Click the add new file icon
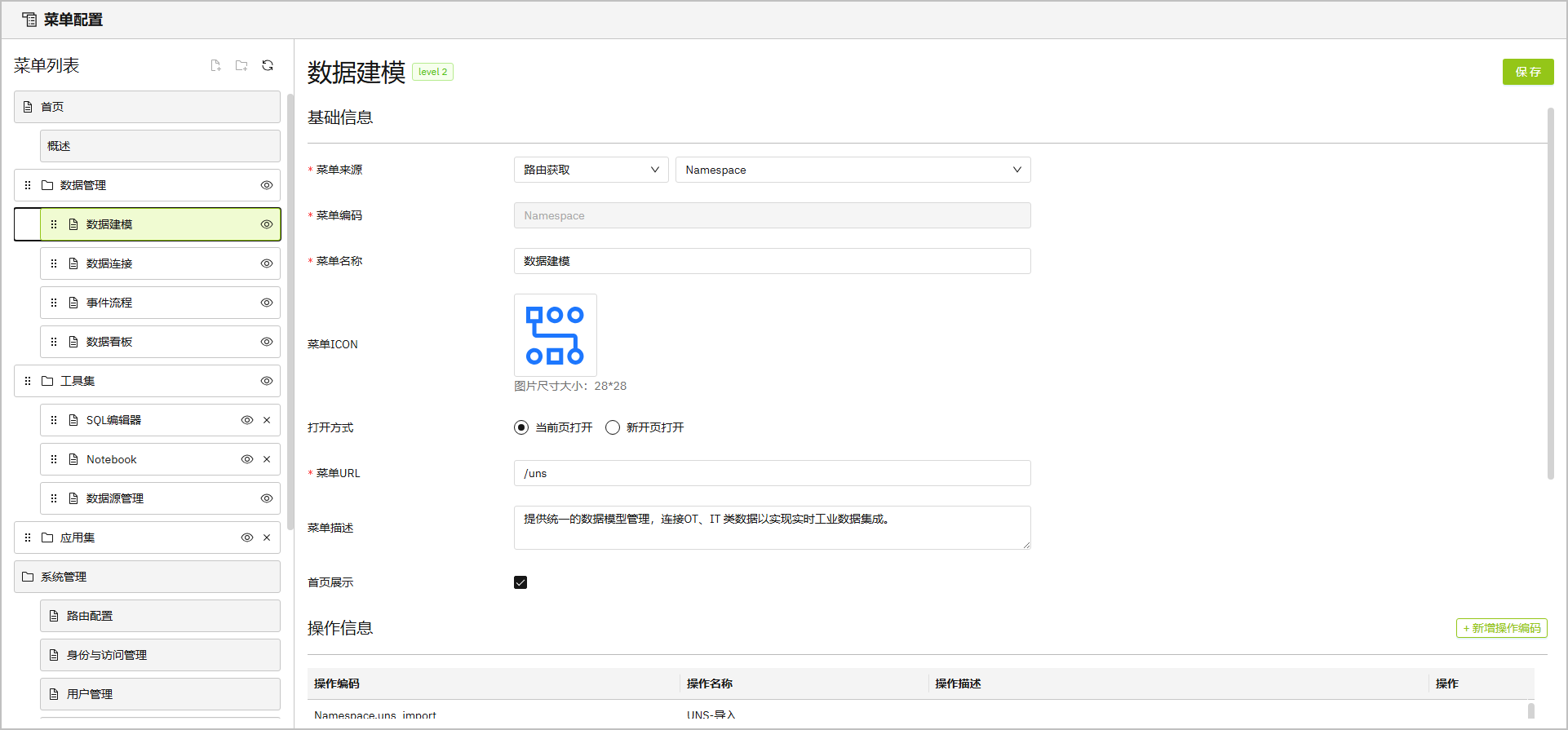Image resolution: width=1568 pixels, height=730 pixels. pos(215,65)
